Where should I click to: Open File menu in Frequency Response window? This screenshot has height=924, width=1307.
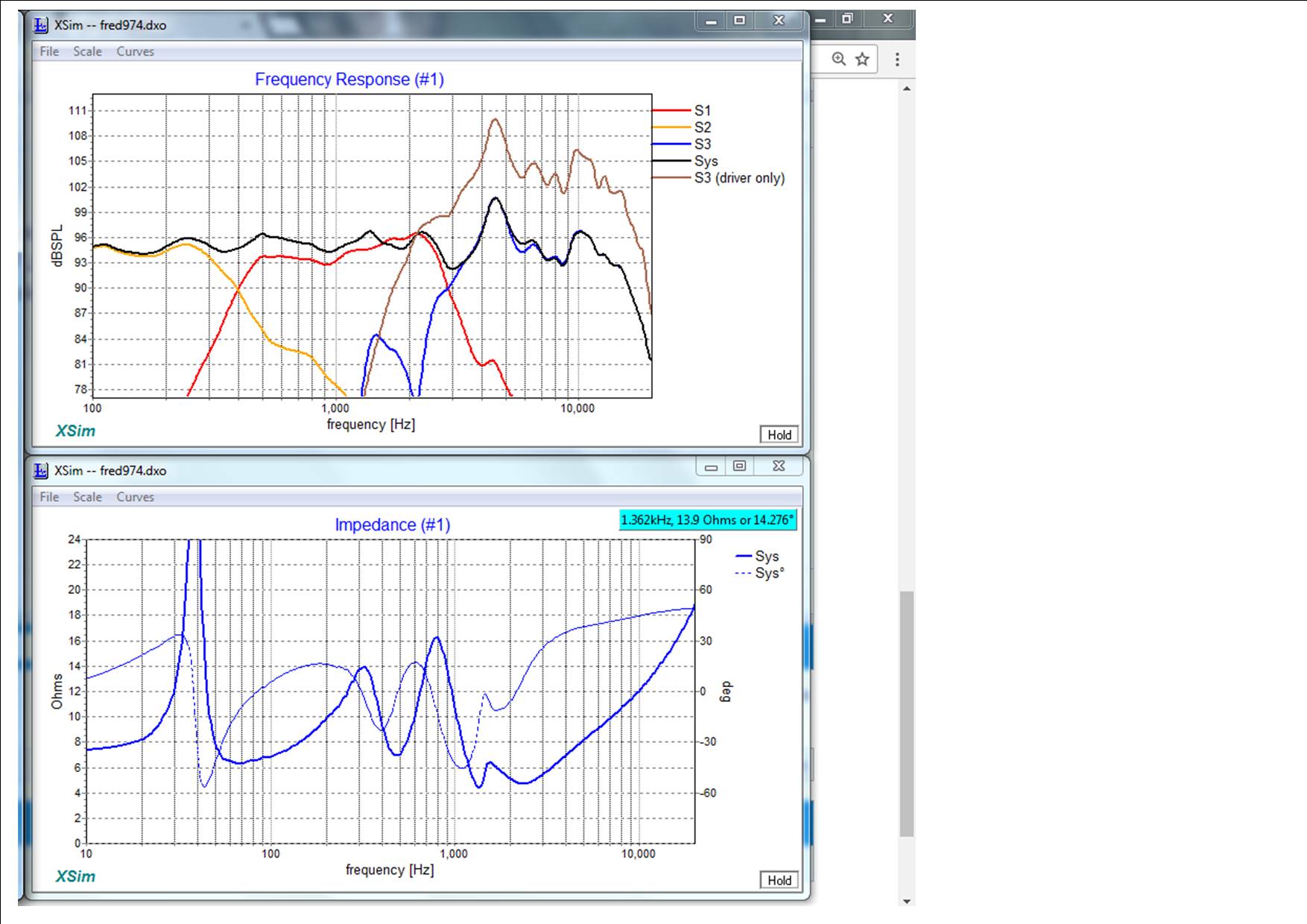coord(49,51)
